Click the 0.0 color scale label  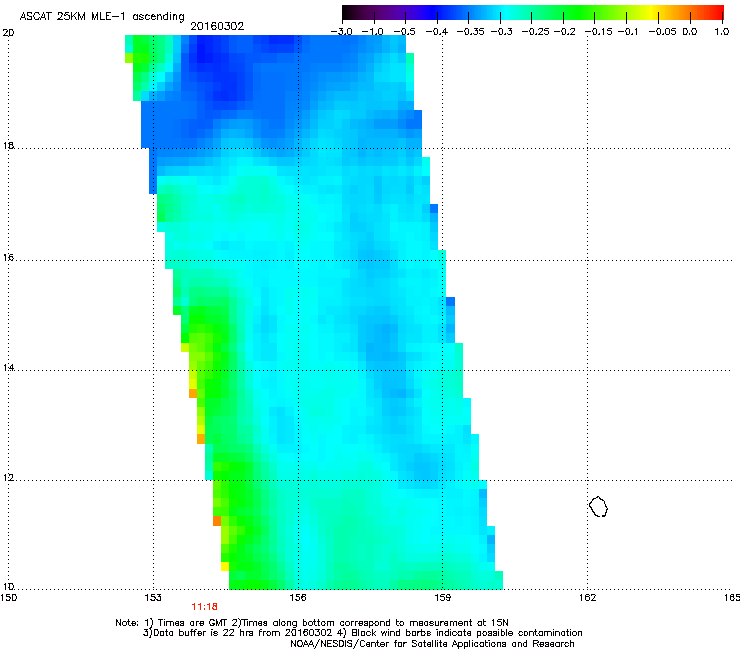pyautogui.click(x=690, y=32)
